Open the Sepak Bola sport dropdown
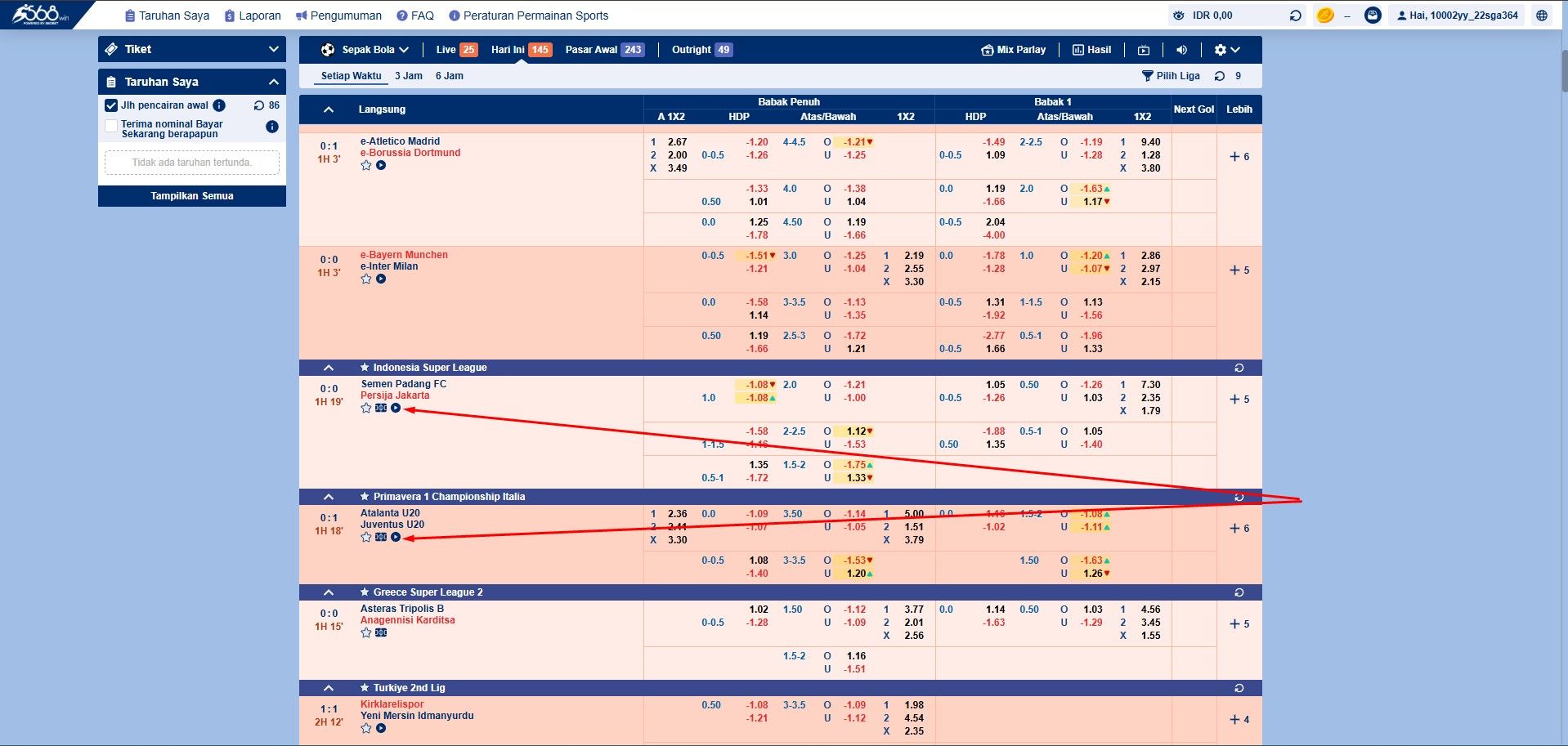Screen dimensions: 1568x746 click(365, 50)
